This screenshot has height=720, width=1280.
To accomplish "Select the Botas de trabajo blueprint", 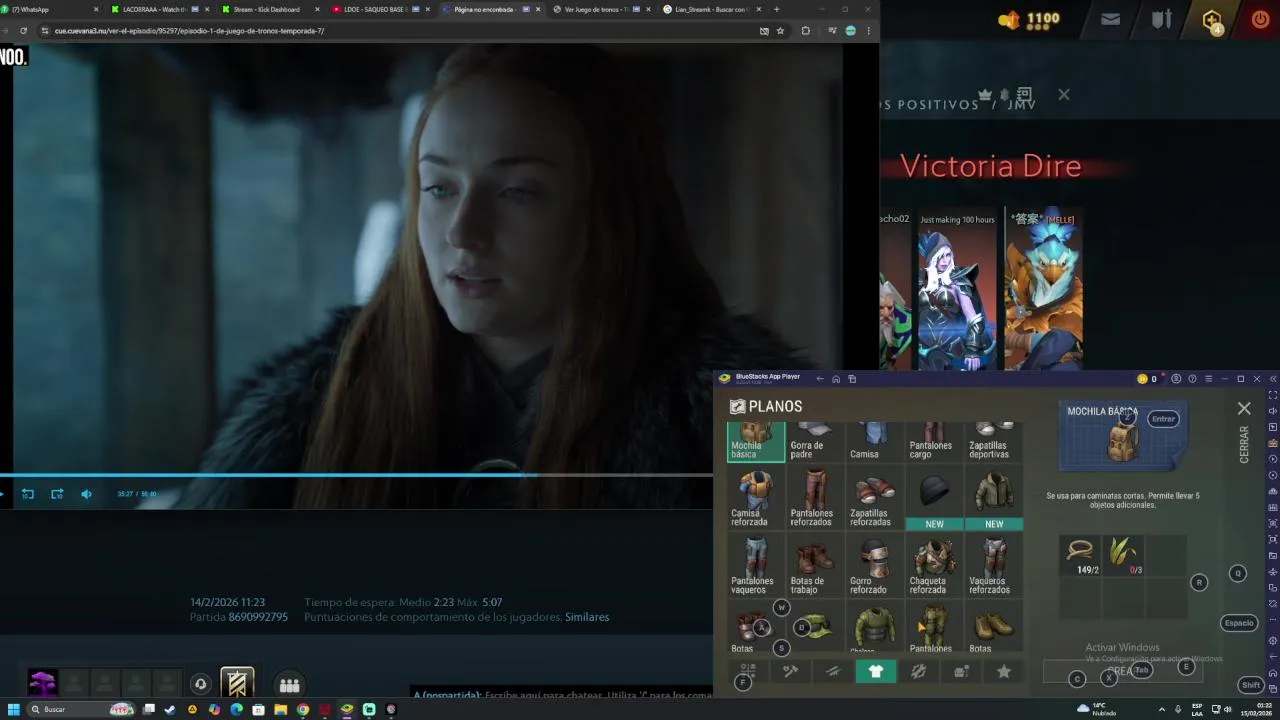I will 814,566.
